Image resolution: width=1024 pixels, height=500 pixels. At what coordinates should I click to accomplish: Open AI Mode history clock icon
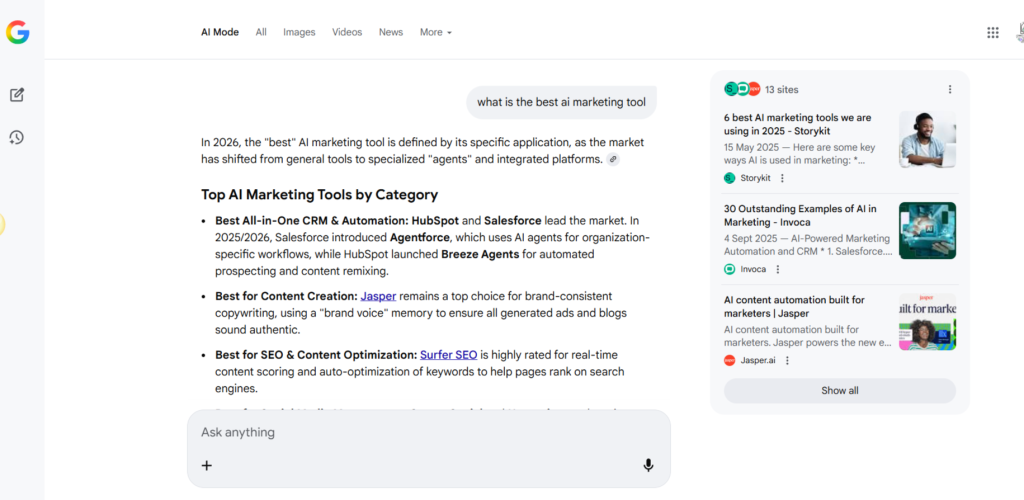pyautogui.click(x=17, y=137)
